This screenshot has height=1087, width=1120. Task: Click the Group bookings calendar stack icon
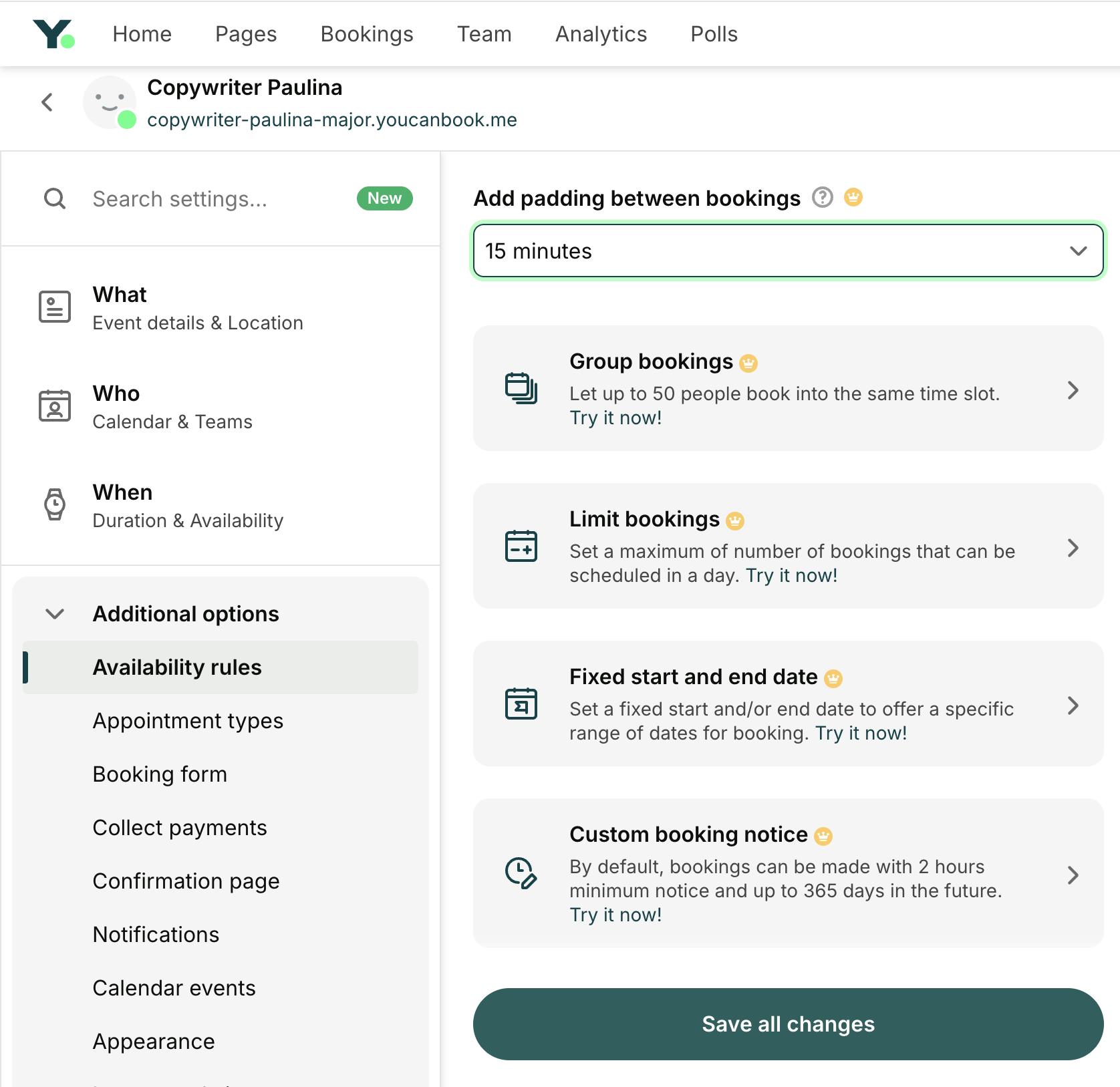[x=521, y=388]
